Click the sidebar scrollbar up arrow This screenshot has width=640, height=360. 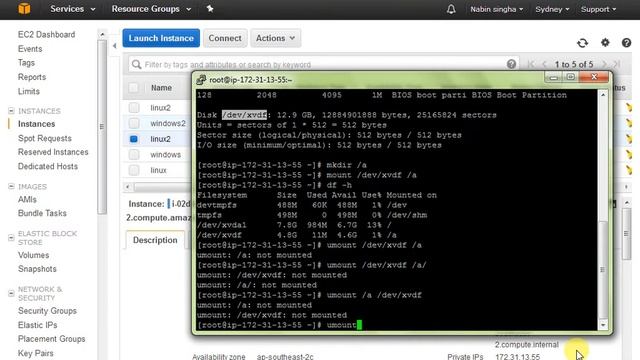pos(102,34)
